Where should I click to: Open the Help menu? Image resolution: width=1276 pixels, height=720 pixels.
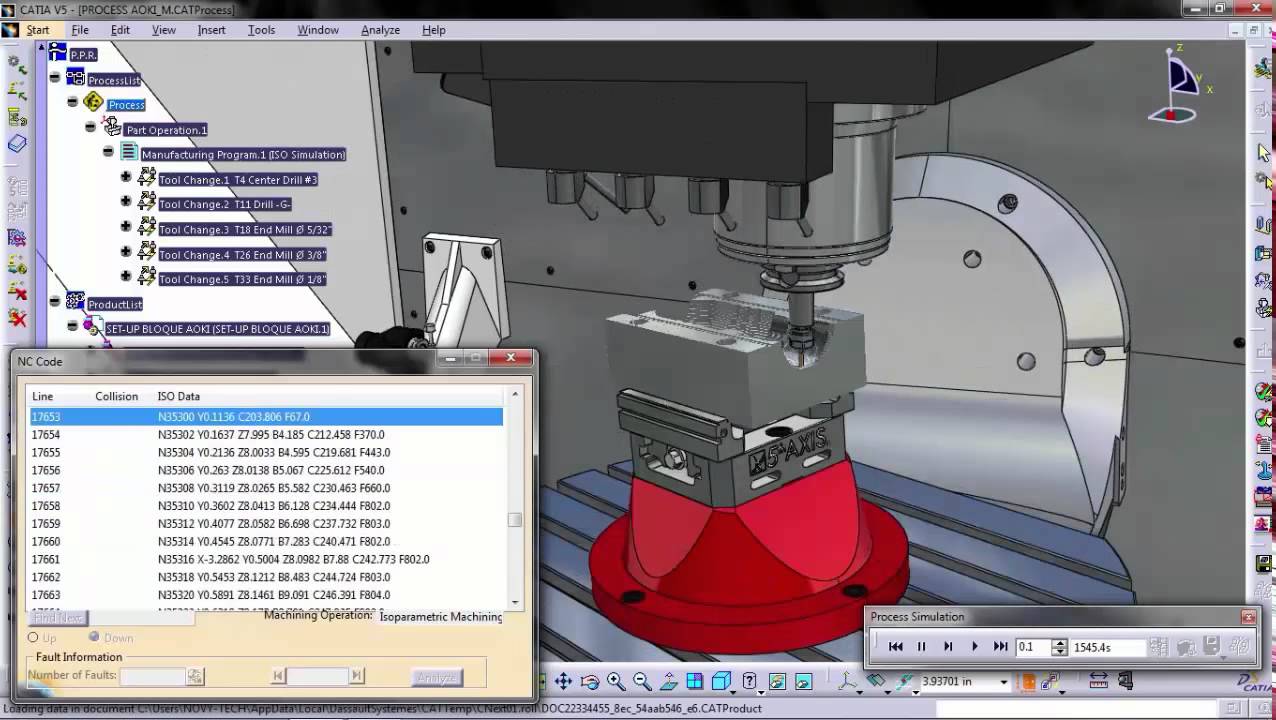[433, 30]
